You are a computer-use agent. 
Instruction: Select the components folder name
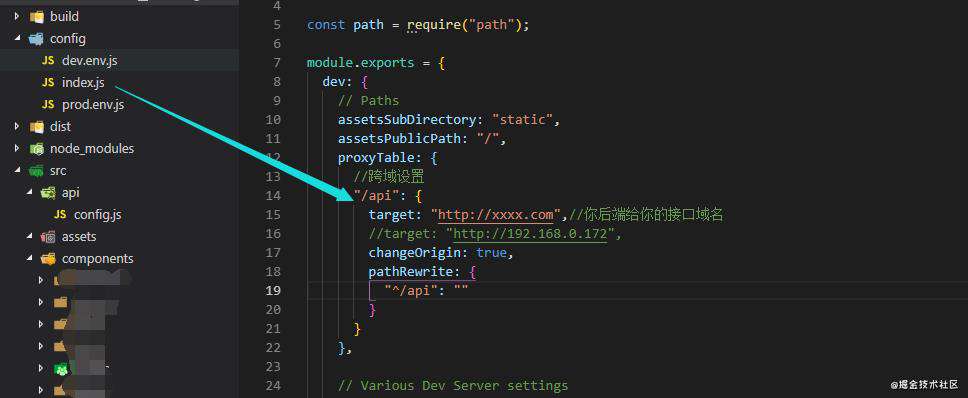pyautogui.click(x=98, y=259)
